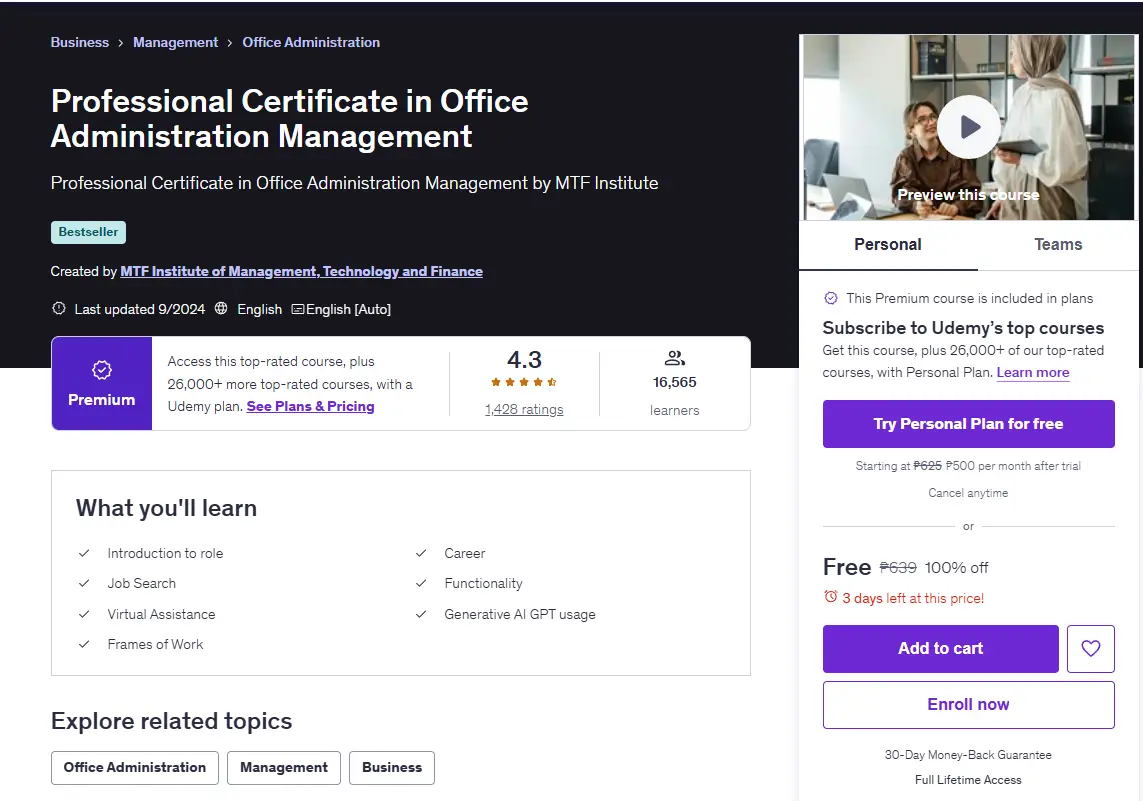The height and width of the screenshot is (801, 1143).
Task: Click the checkmark beside Generative AI GPT usage
Action: (x=421, y=614)
